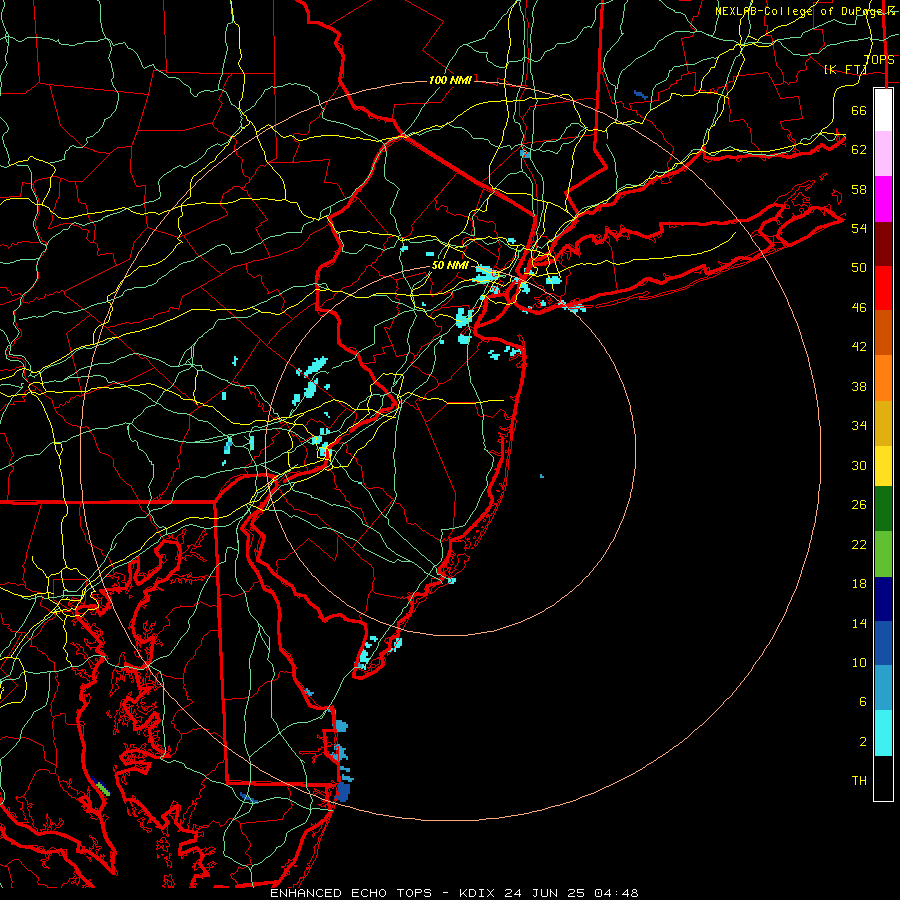Image resolution: width=900 pixels, height=900 pixels.
Task: Click the 'TOPS' legend heading
Action: tap(879, 60)
